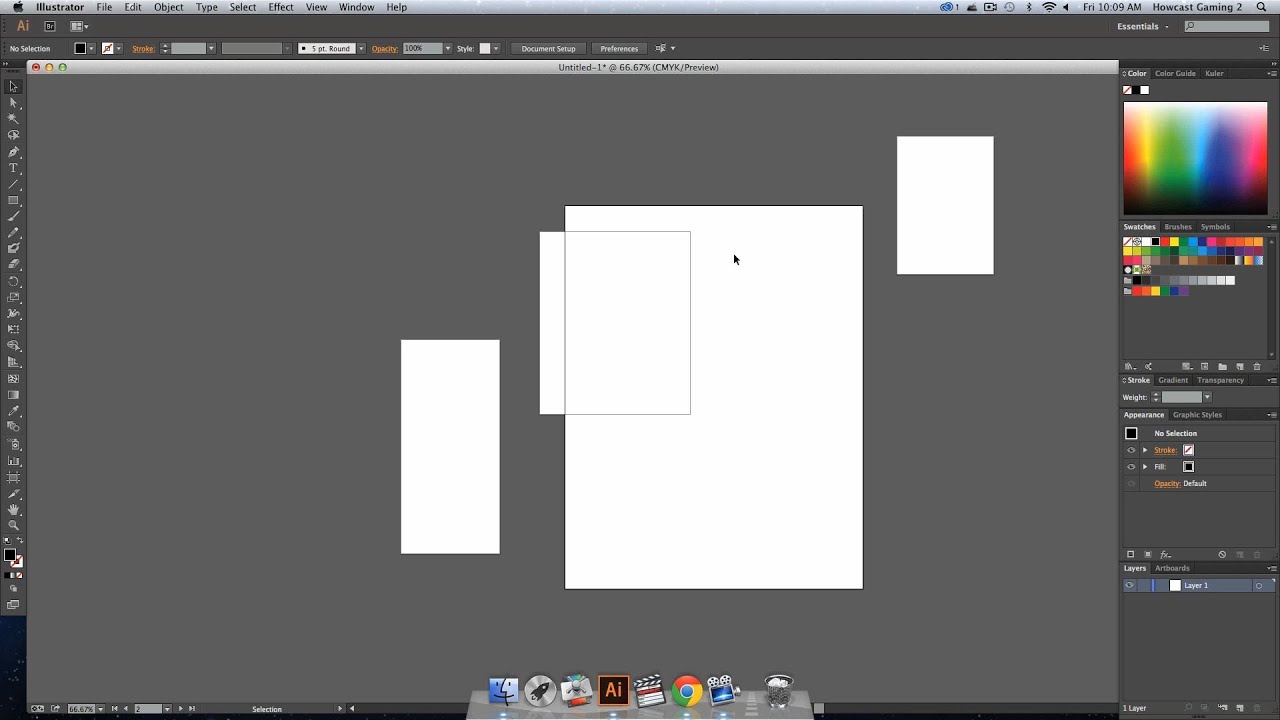Select the Artboard tool

pyautogui.click(x=14, y=477)
